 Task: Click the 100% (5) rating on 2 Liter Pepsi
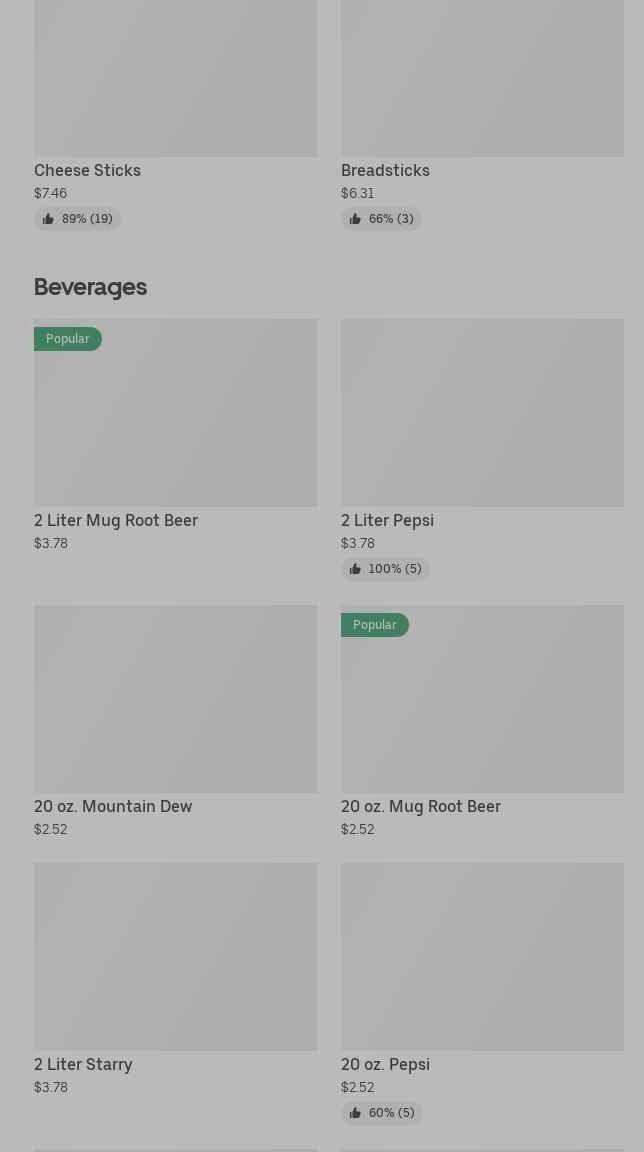pos(394,569)
